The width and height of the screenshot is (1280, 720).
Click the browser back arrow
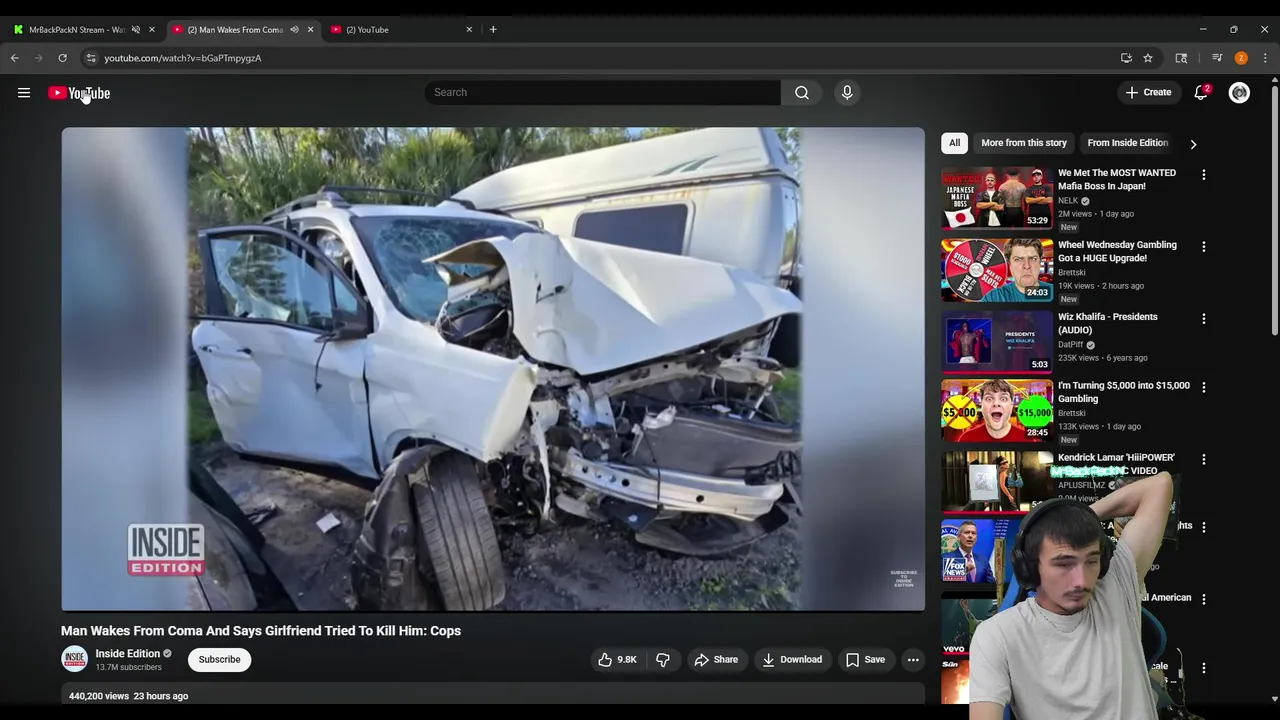click(15, 58)
